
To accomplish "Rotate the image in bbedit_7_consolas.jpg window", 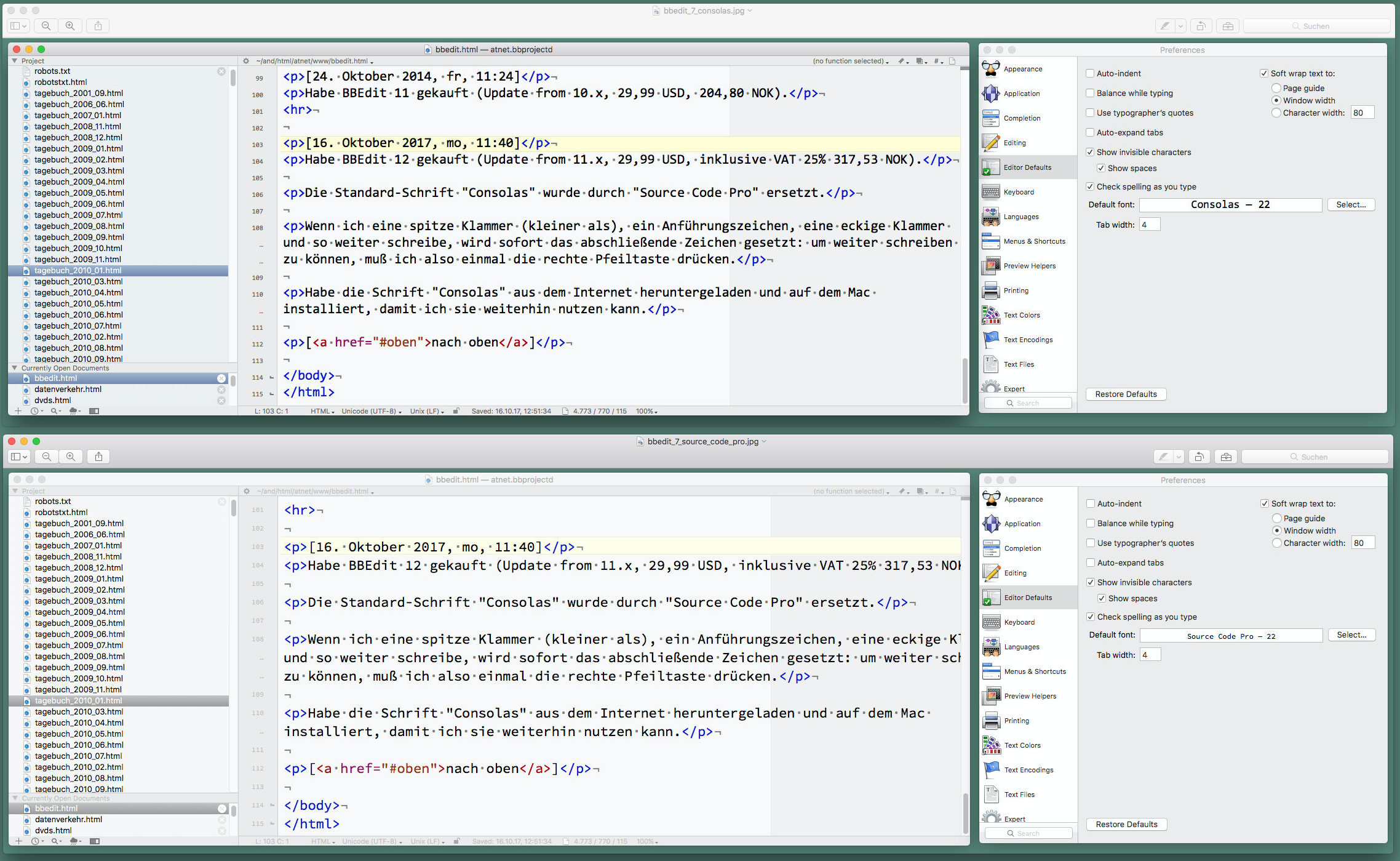I will click(1201, 26).
